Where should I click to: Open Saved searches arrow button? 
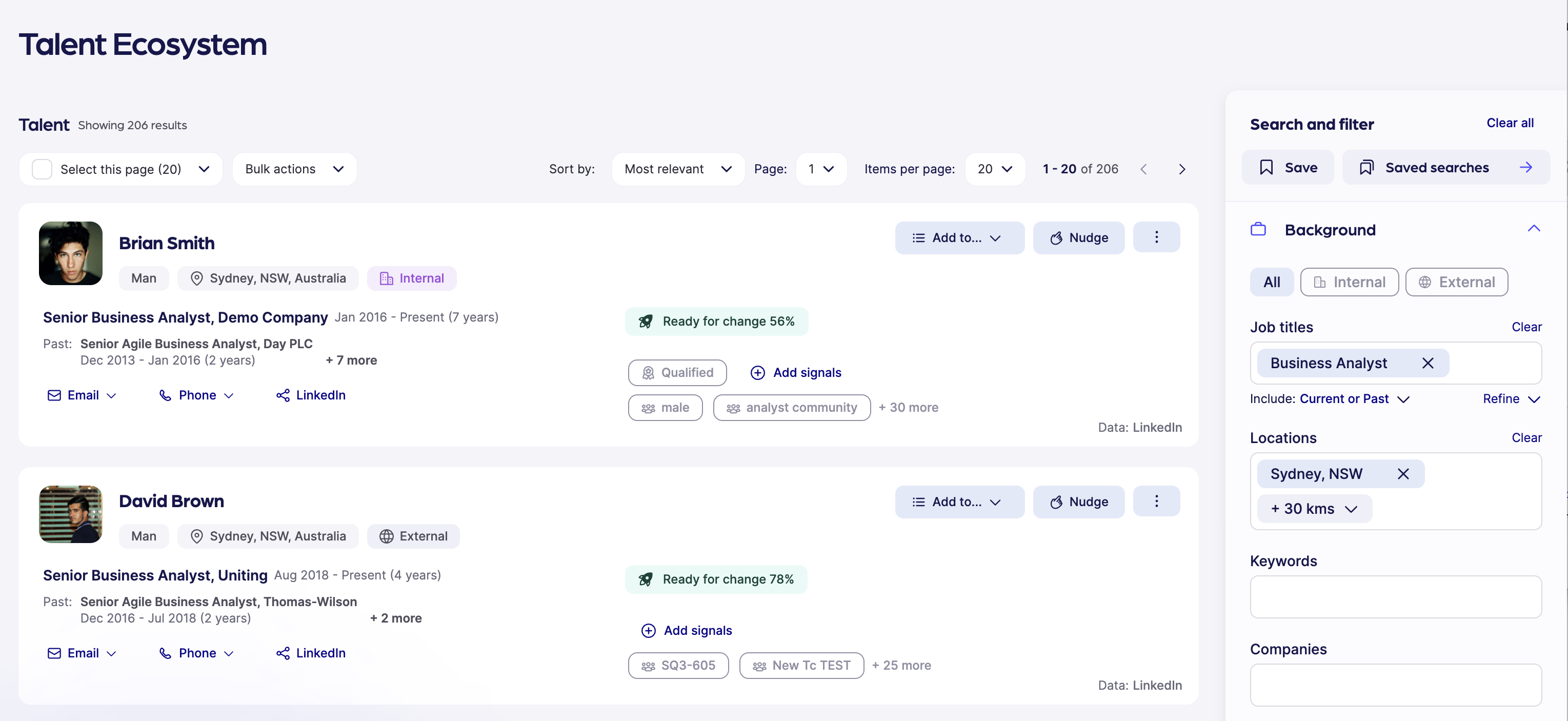[x=1525, y=168]
